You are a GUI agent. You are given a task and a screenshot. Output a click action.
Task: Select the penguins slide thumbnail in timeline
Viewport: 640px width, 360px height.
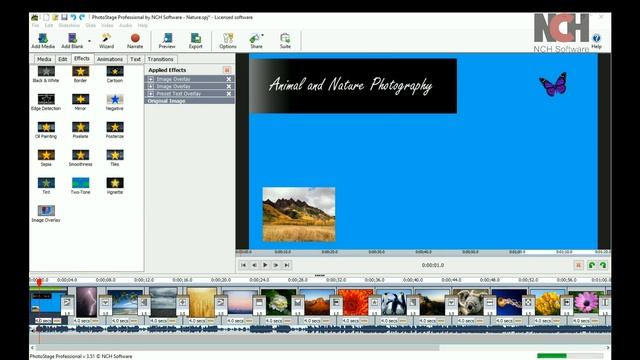pyautogui.click(x=393, y=302)
